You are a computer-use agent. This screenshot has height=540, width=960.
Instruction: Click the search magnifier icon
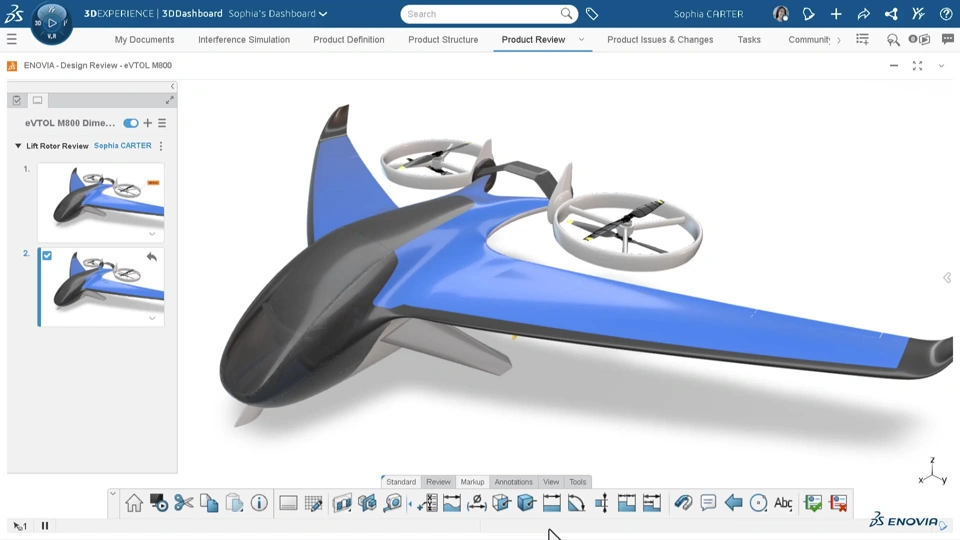point(566,13)
